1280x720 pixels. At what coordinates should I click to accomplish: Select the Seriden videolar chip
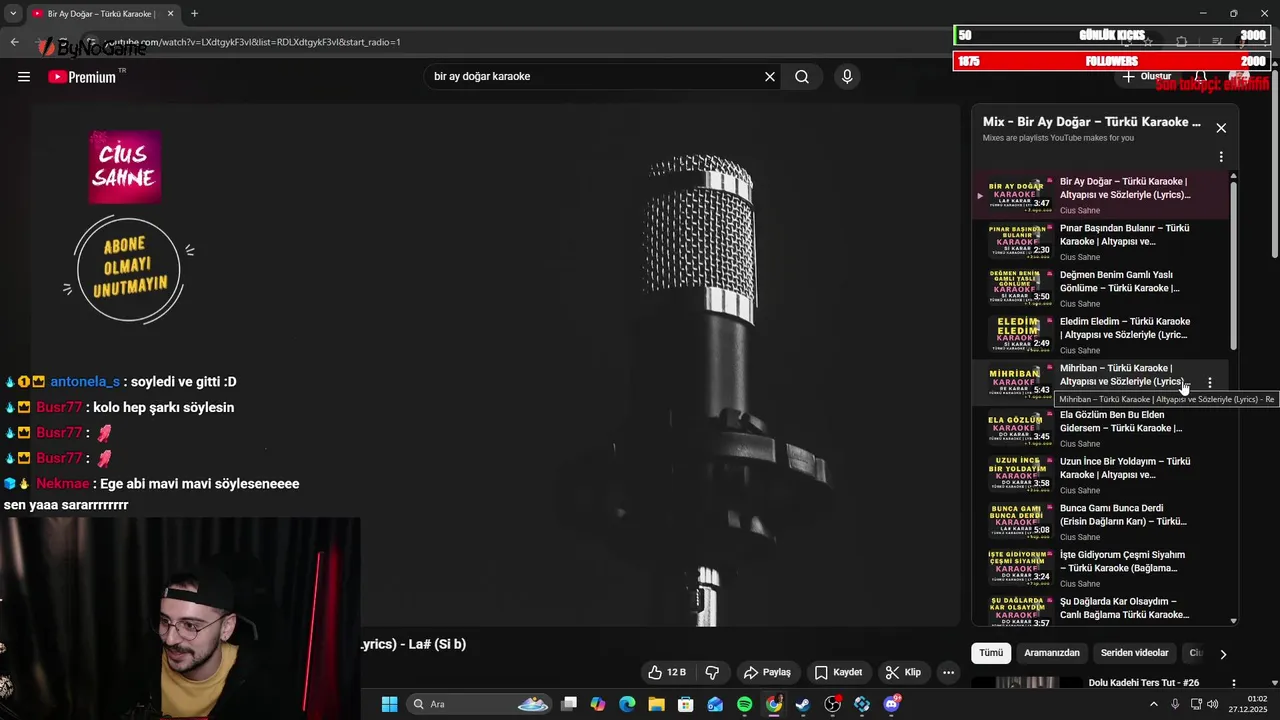click(x=1134, y=653)
